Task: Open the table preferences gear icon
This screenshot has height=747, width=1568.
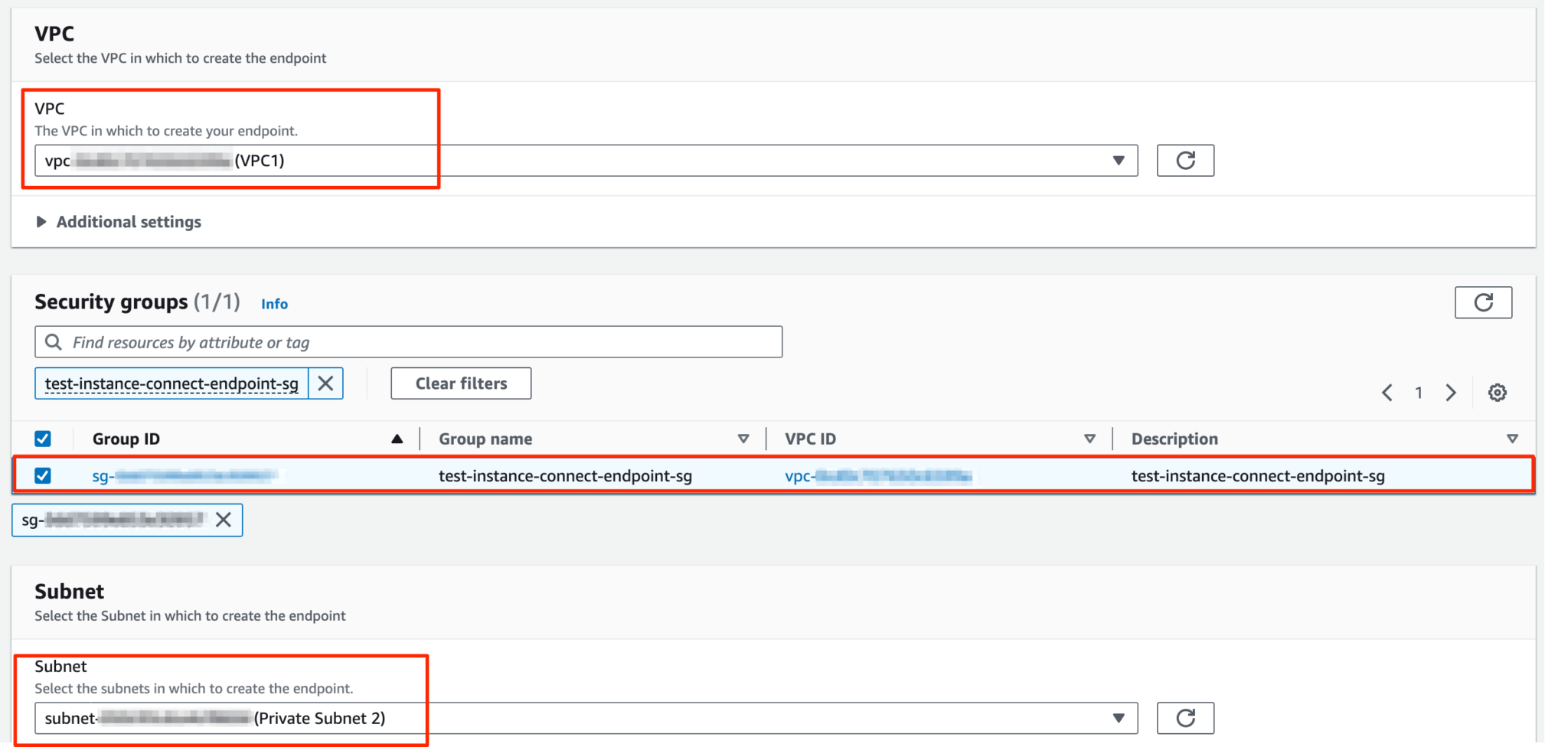Action: pos(1497,392)
